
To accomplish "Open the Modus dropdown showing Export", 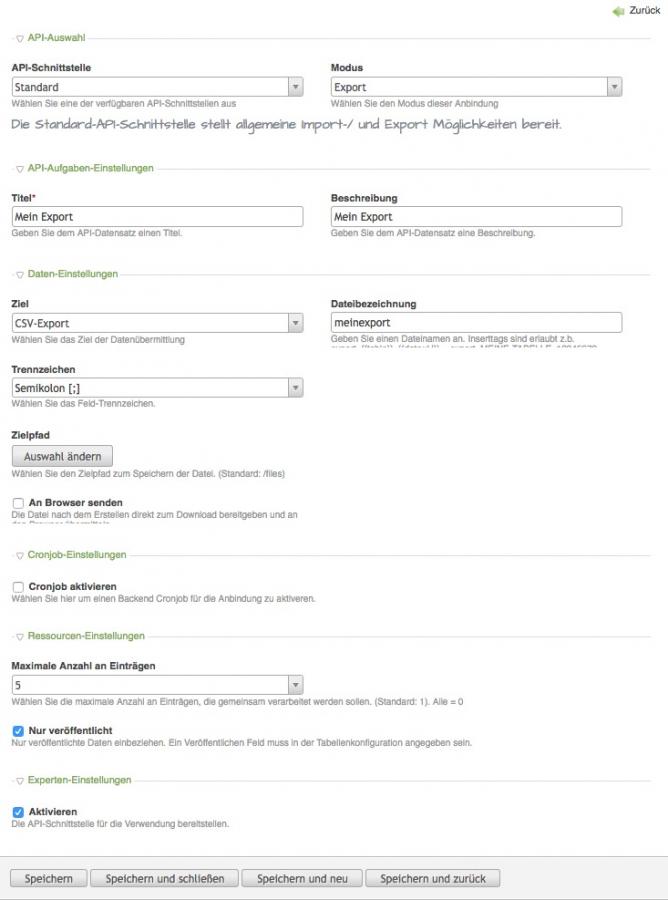I will [476, 87].
